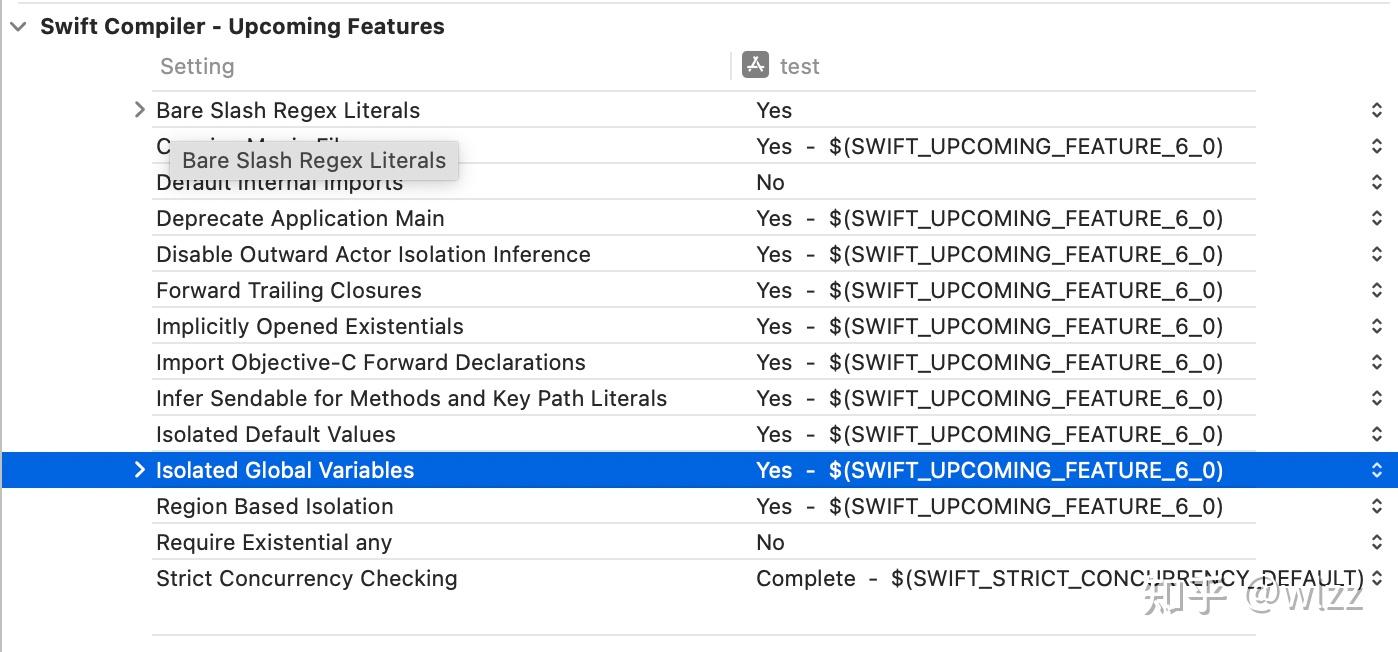Select Infer Sendable for Methods setting
This screenshot has height=652, width=1398.
tap(411, 398)
